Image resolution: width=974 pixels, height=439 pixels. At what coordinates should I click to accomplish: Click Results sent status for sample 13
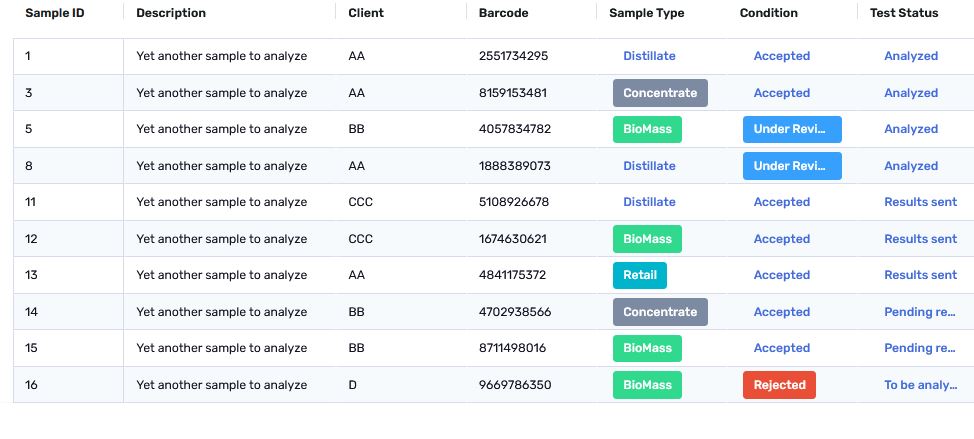coord(920,275)
